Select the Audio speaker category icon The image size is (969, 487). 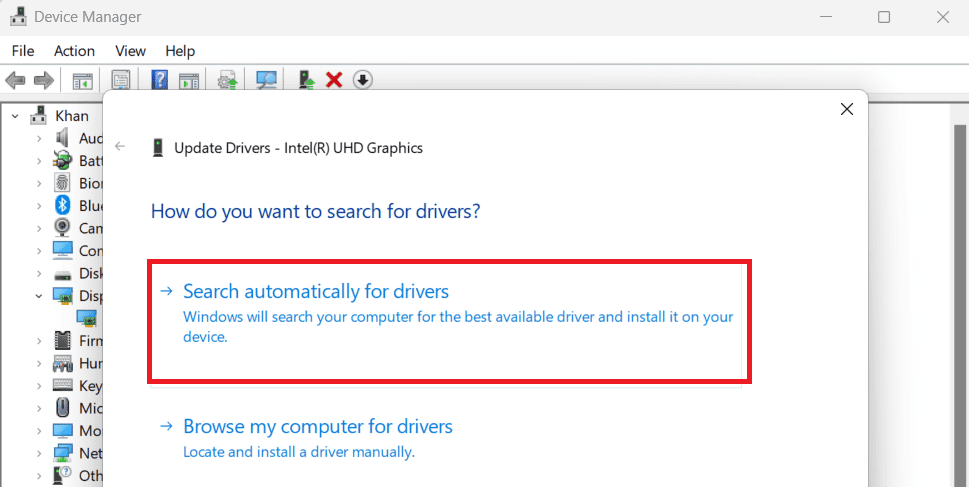[62, 138]
